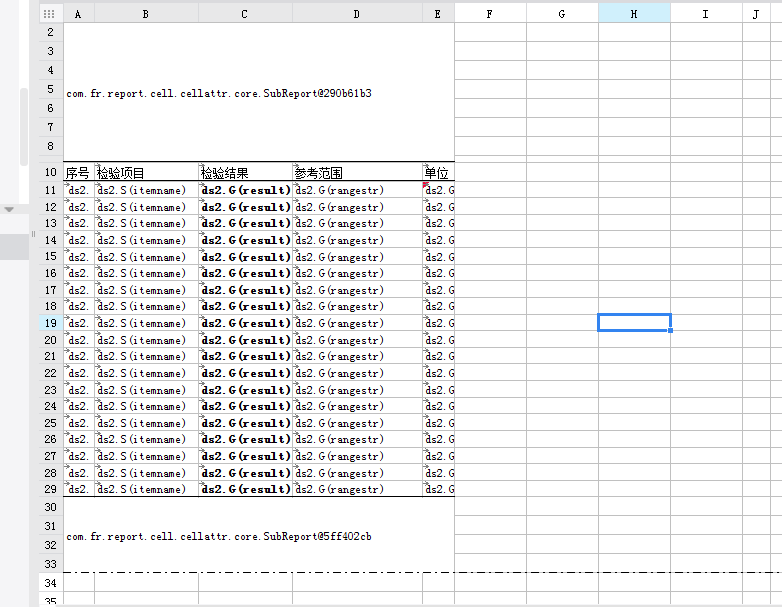782x607 pixels.
Task: Click ds2.S(itemname) cell in row 11
Action: pyautogui.click(x=146, y=190)
